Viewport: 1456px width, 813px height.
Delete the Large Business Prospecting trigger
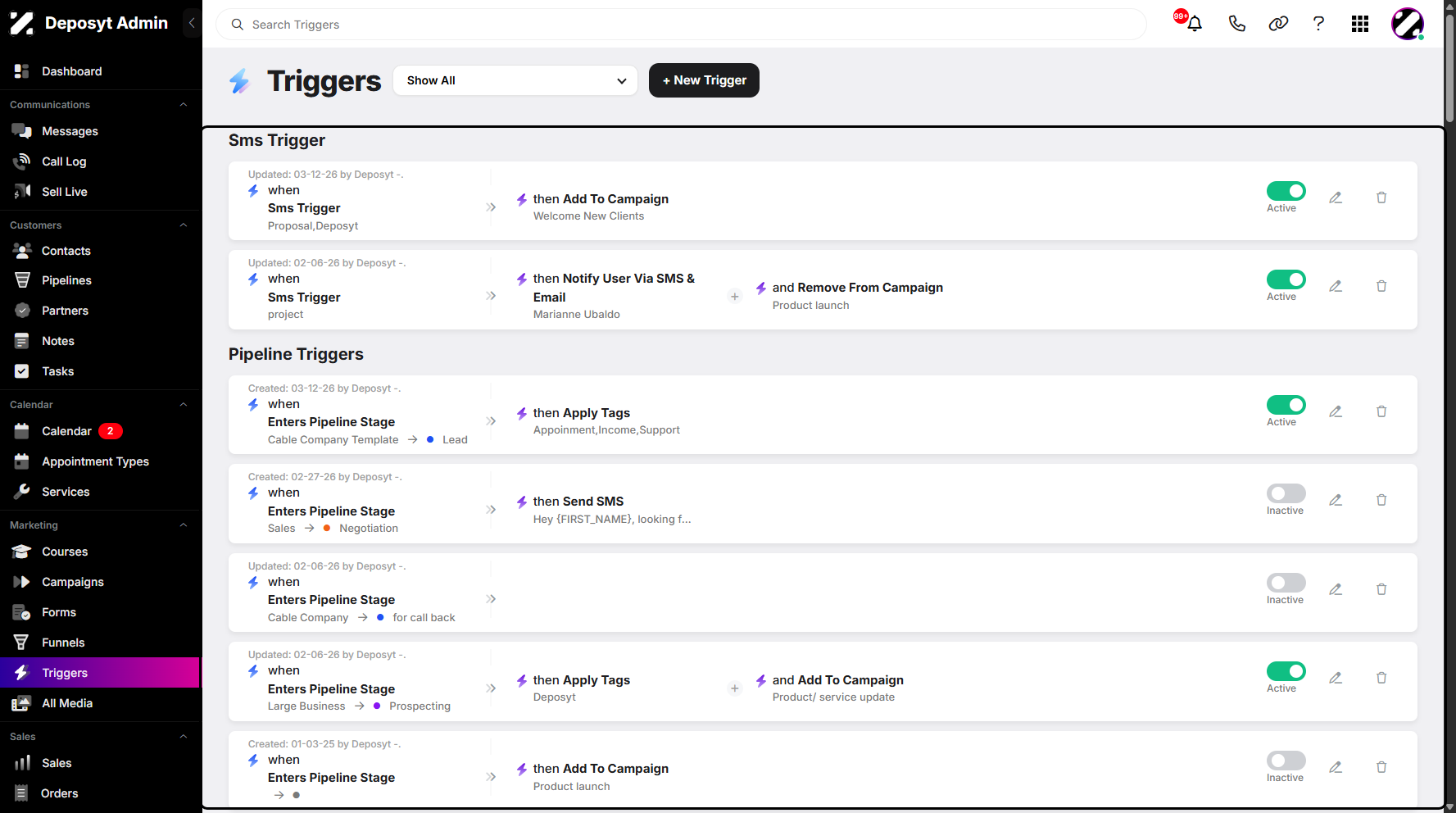pos(1381,678)
